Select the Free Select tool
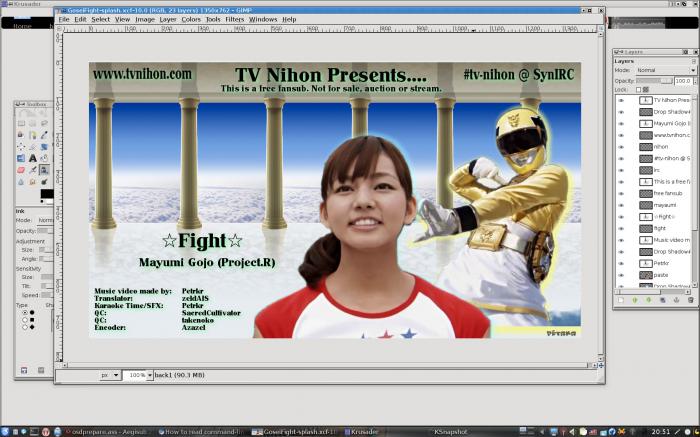 coord(44,123)
